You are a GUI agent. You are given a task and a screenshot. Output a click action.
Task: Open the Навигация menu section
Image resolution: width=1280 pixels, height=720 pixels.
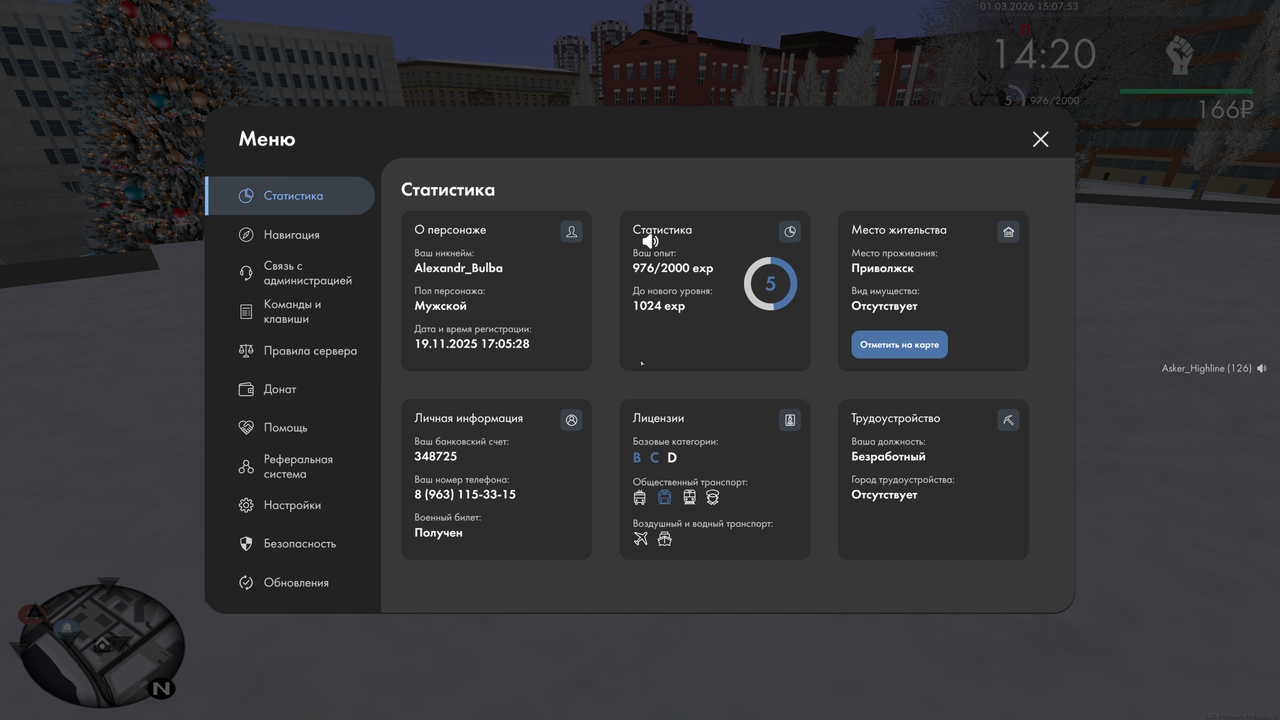point(291,235)
